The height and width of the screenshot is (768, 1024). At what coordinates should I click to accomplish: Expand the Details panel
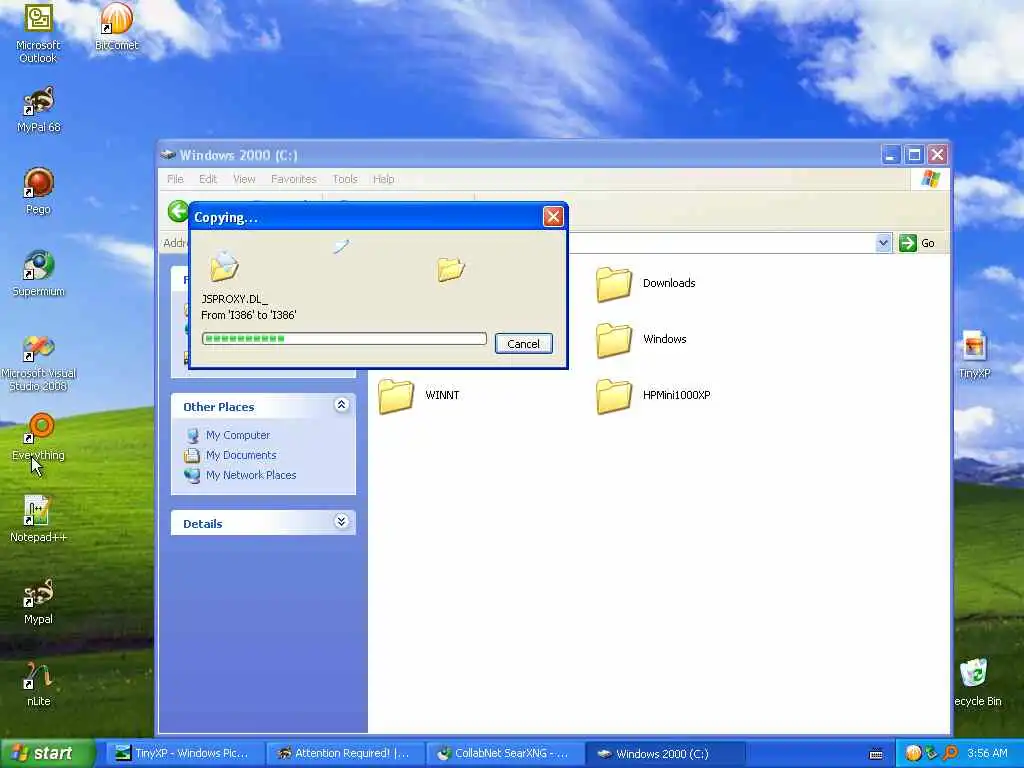point(341,521)
